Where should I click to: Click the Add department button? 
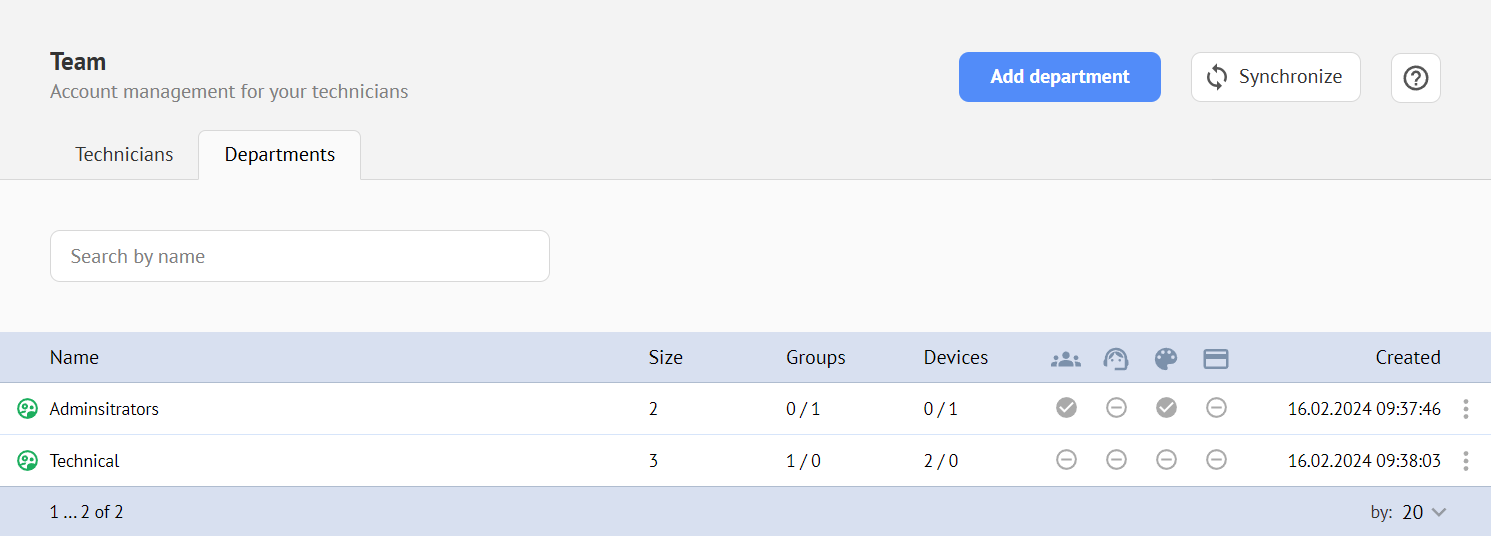(1059, 77)
